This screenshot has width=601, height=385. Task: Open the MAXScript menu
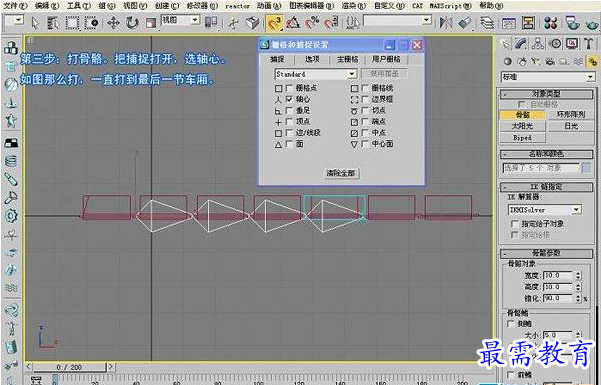tap(450, 6)
